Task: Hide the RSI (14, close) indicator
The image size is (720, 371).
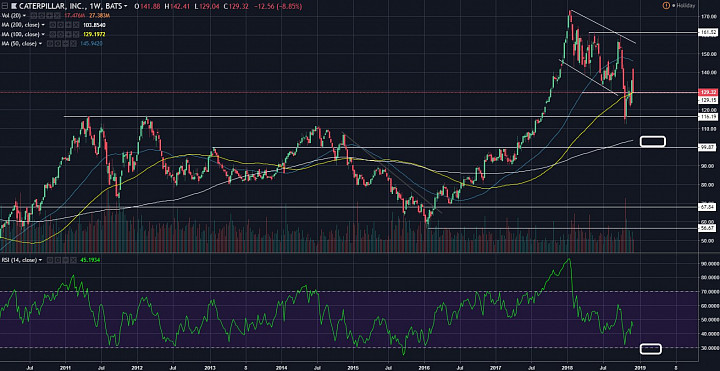Action: click(x=50, y=260)
